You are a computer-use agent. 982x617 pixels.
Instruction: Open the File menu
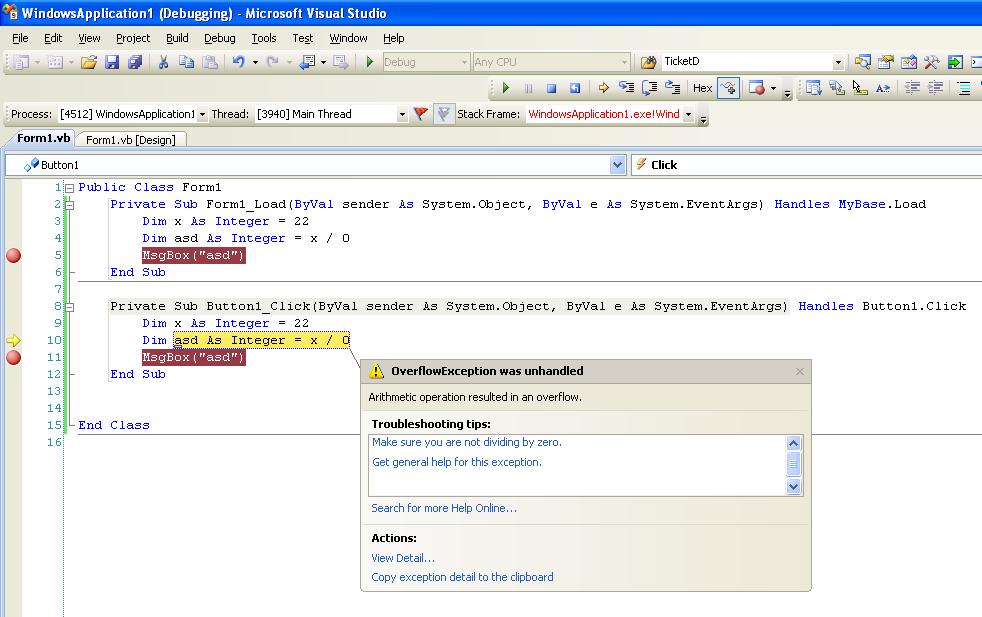click(20, 38)
